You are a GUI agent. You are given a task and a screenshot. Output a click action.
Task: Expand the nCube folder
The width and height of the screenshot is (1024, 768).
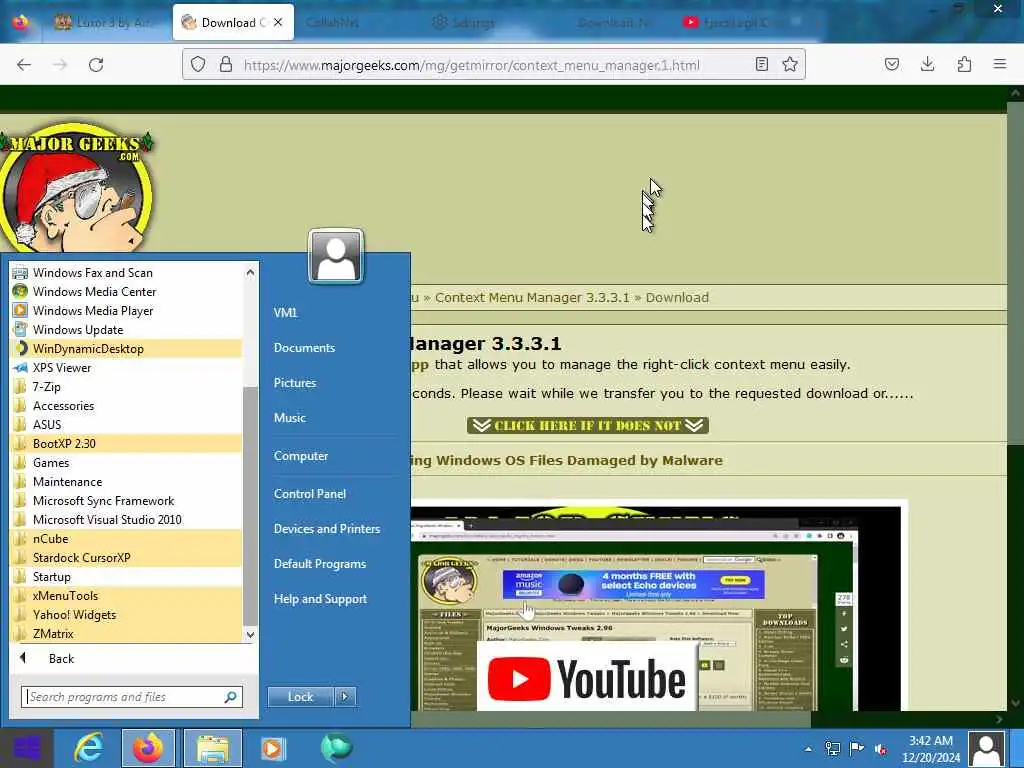tap(125, 538)
